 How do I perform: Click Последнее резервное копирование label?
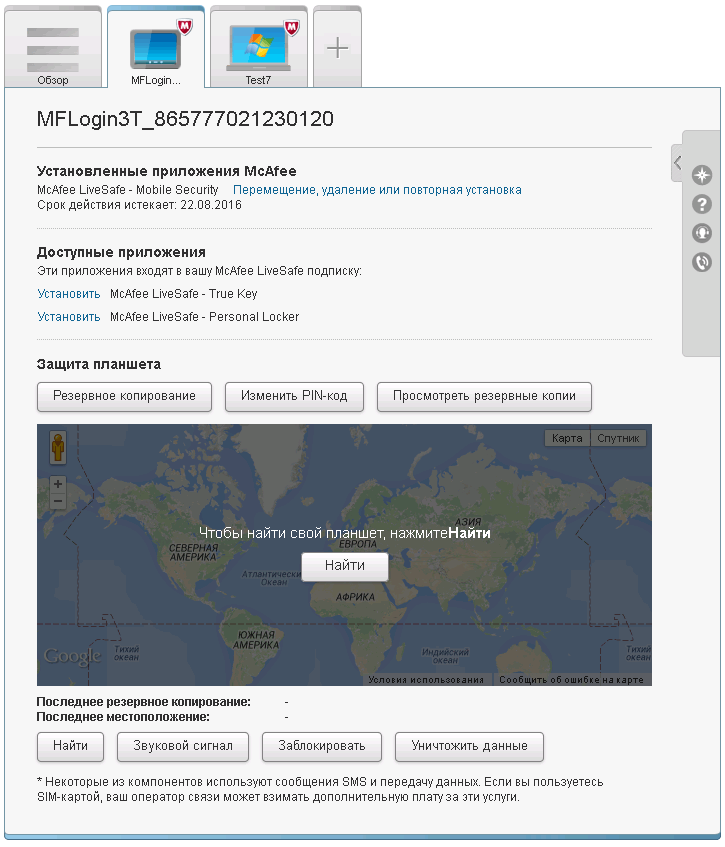pyautogui.click(x=144, y=702)
